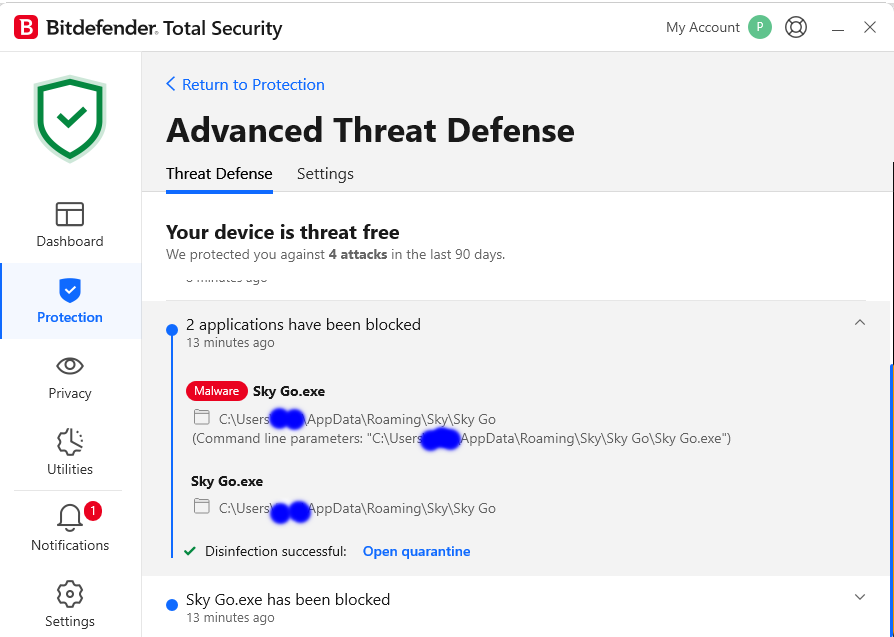Image resolution: width=894 pixels, height=637 pixels.
Task: Check Notifications with the red badge
Action: tap(69, 528)
